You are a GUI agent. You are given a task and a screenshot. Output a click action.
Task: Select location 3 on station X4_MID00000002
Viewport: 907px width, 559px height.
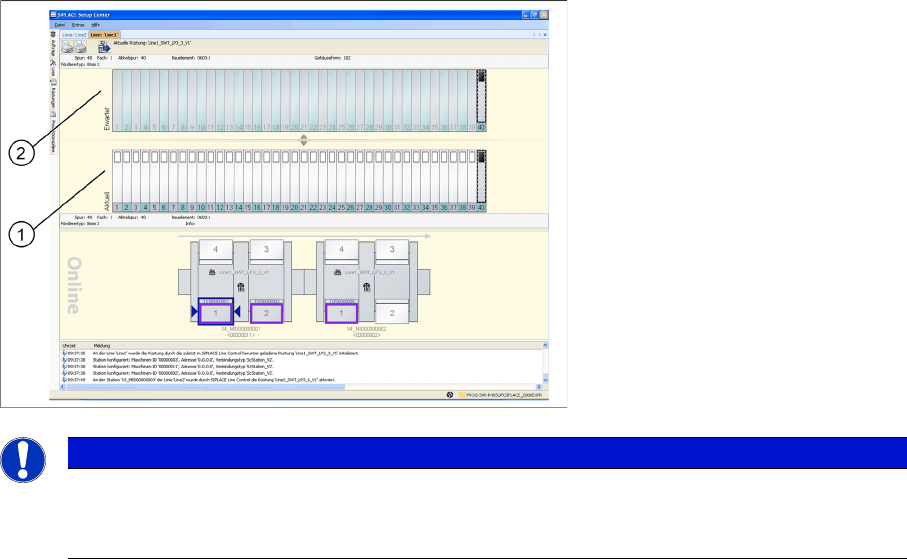(392, 249)
